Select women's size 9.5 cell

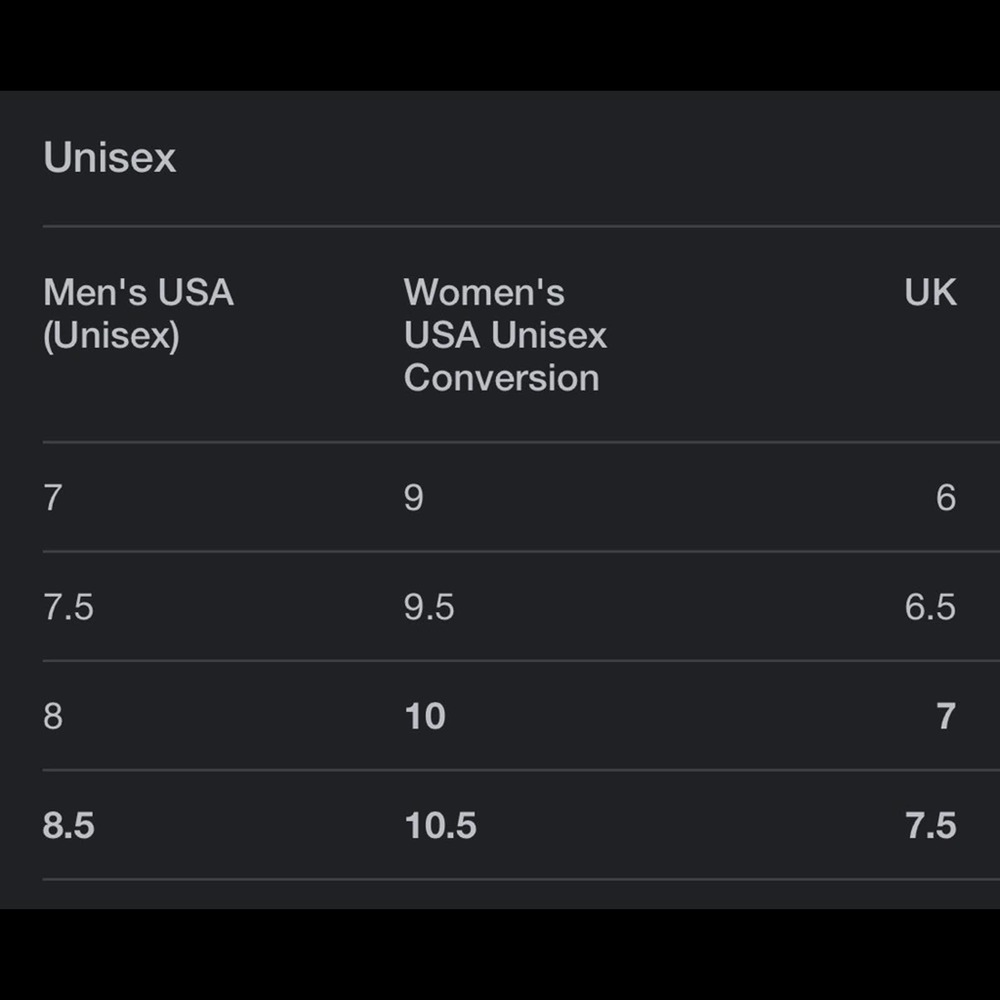pos(429,607)
